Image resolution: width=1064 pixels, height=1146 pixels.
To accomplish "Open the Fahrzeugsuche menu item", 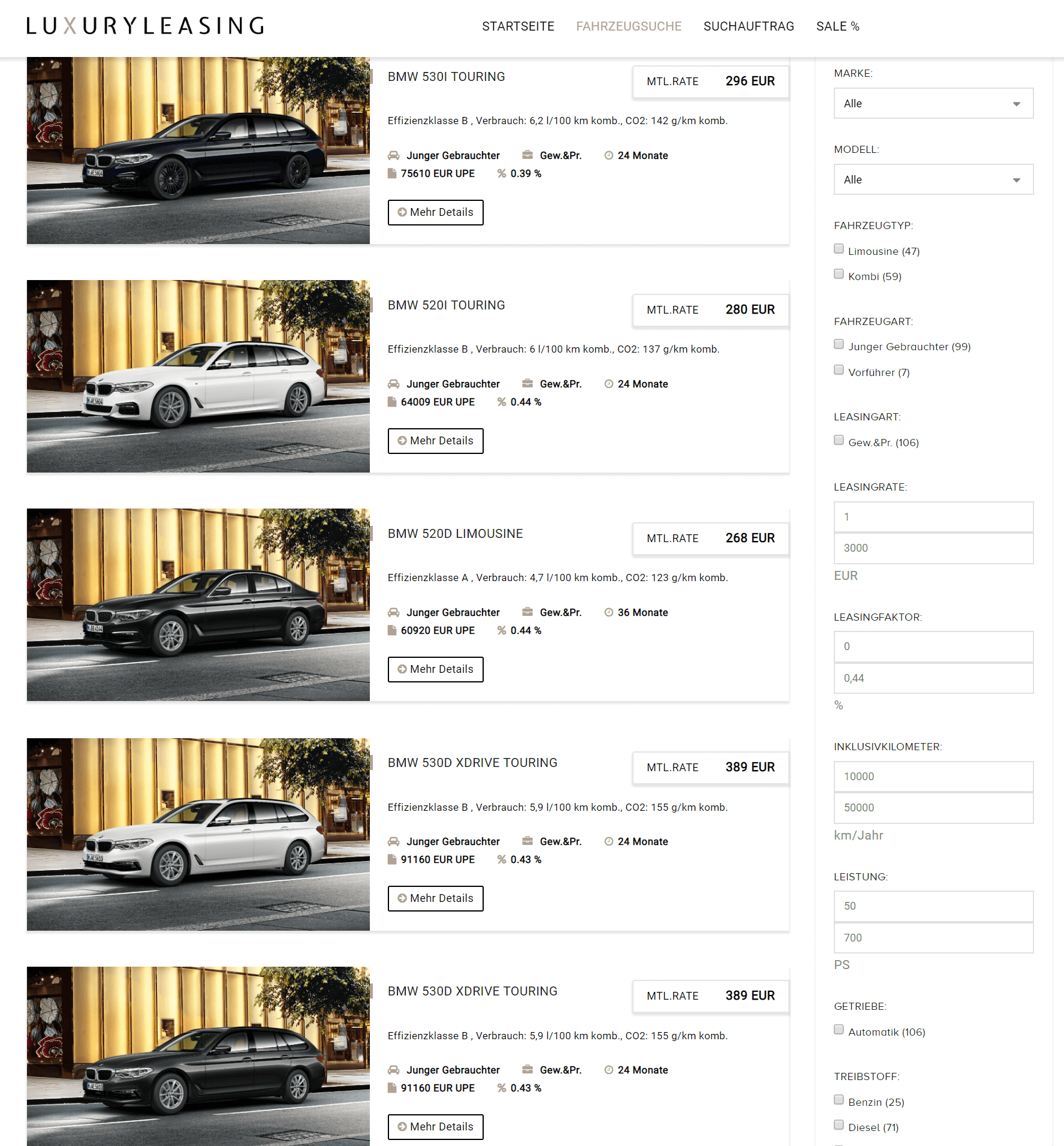I will tap(629, 26).
